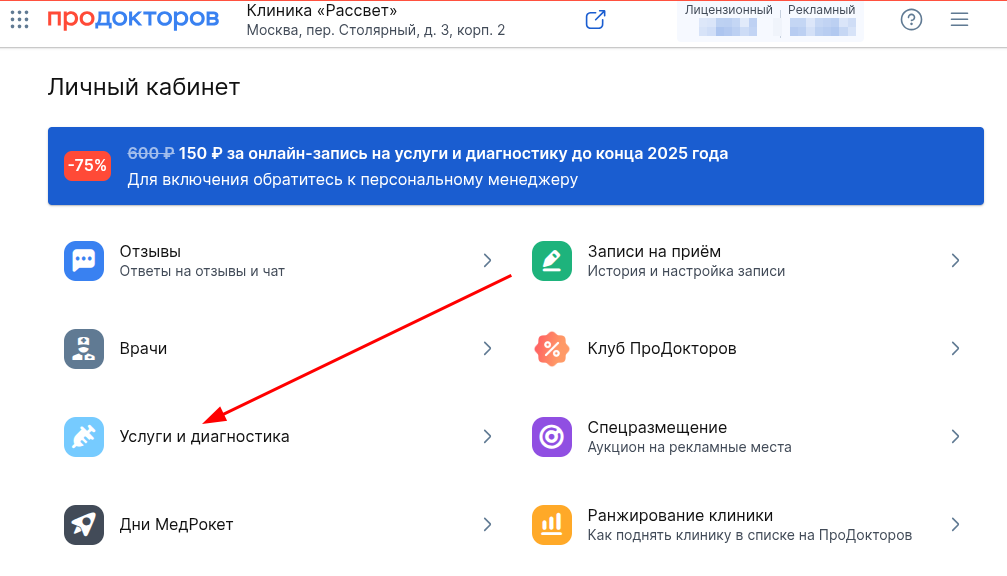1007x576 pixels.
Task: Click the Дни МедРокет rocket icon
Action: click(x=84, y=525)
